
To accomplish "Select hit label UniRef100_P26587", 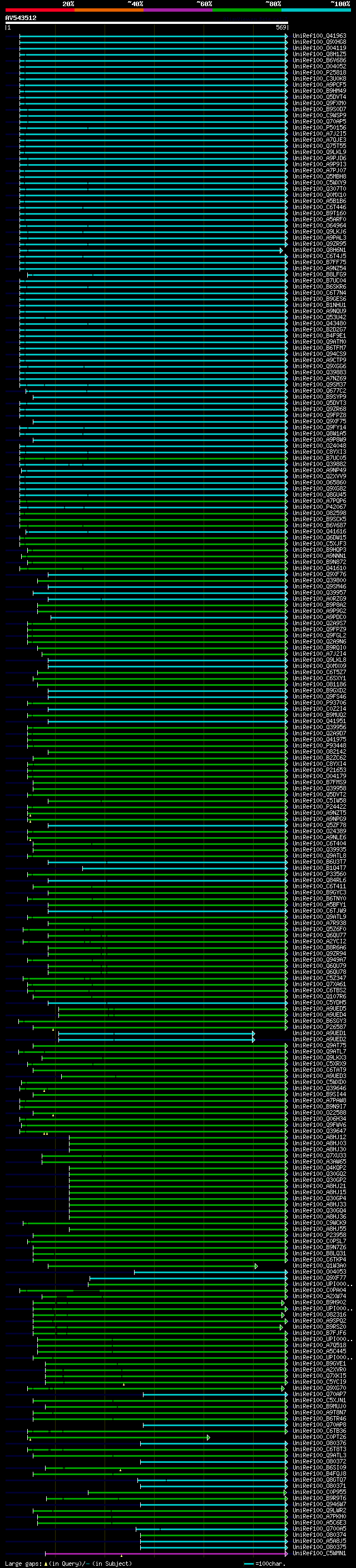I will [319, 1027].
